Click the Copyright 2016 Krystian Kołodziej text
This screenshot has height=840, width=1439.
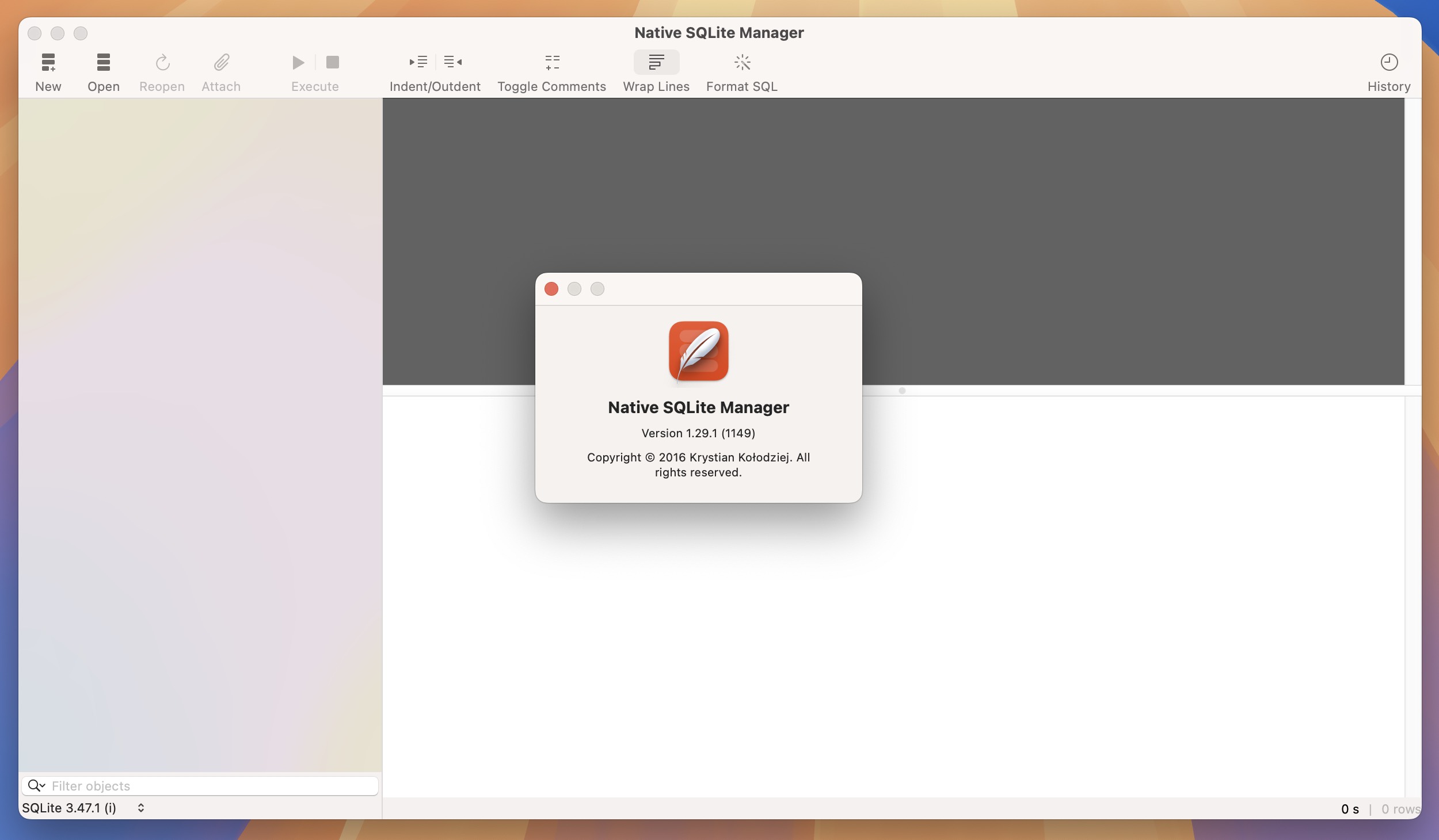[698, 465]
